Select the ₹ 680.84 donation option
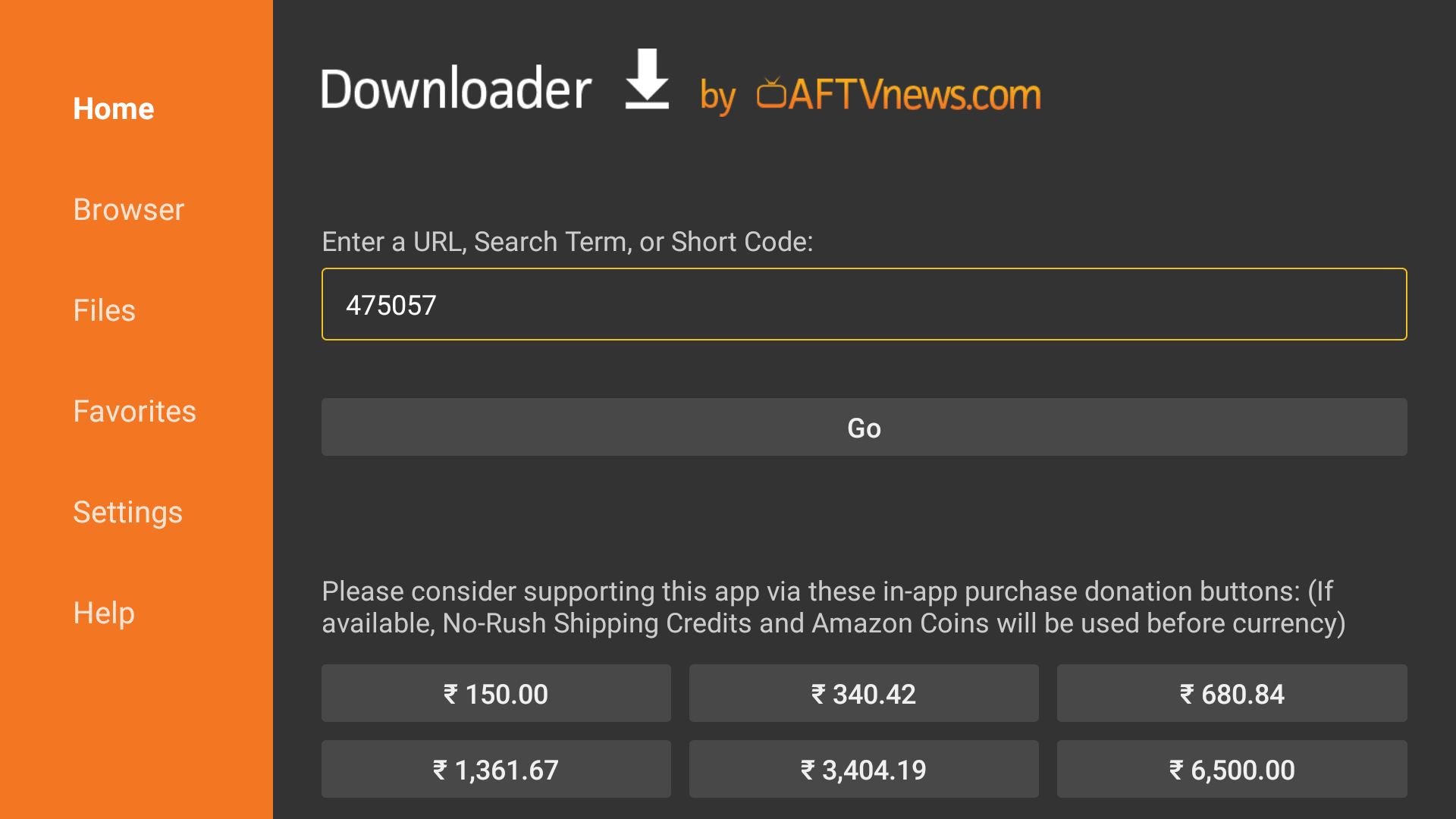Viewport: 1456px width, 819px height. click(1232, 694)
